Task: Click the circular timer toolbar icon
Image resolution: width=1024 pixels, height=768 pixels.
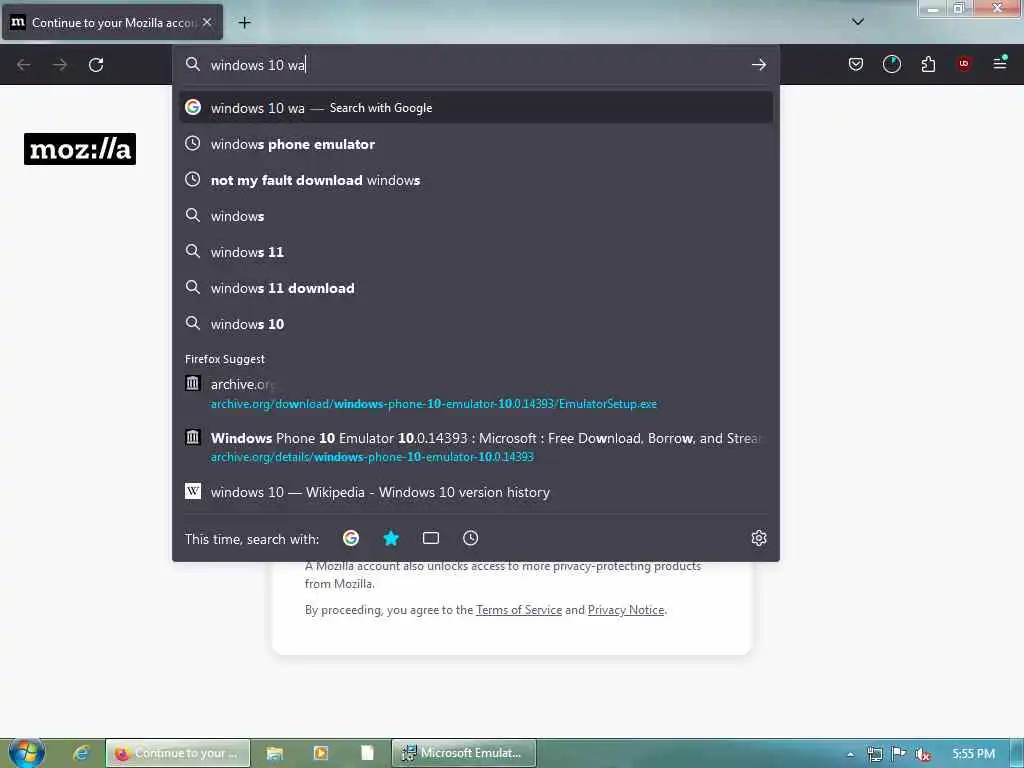Action: (892, 64)
